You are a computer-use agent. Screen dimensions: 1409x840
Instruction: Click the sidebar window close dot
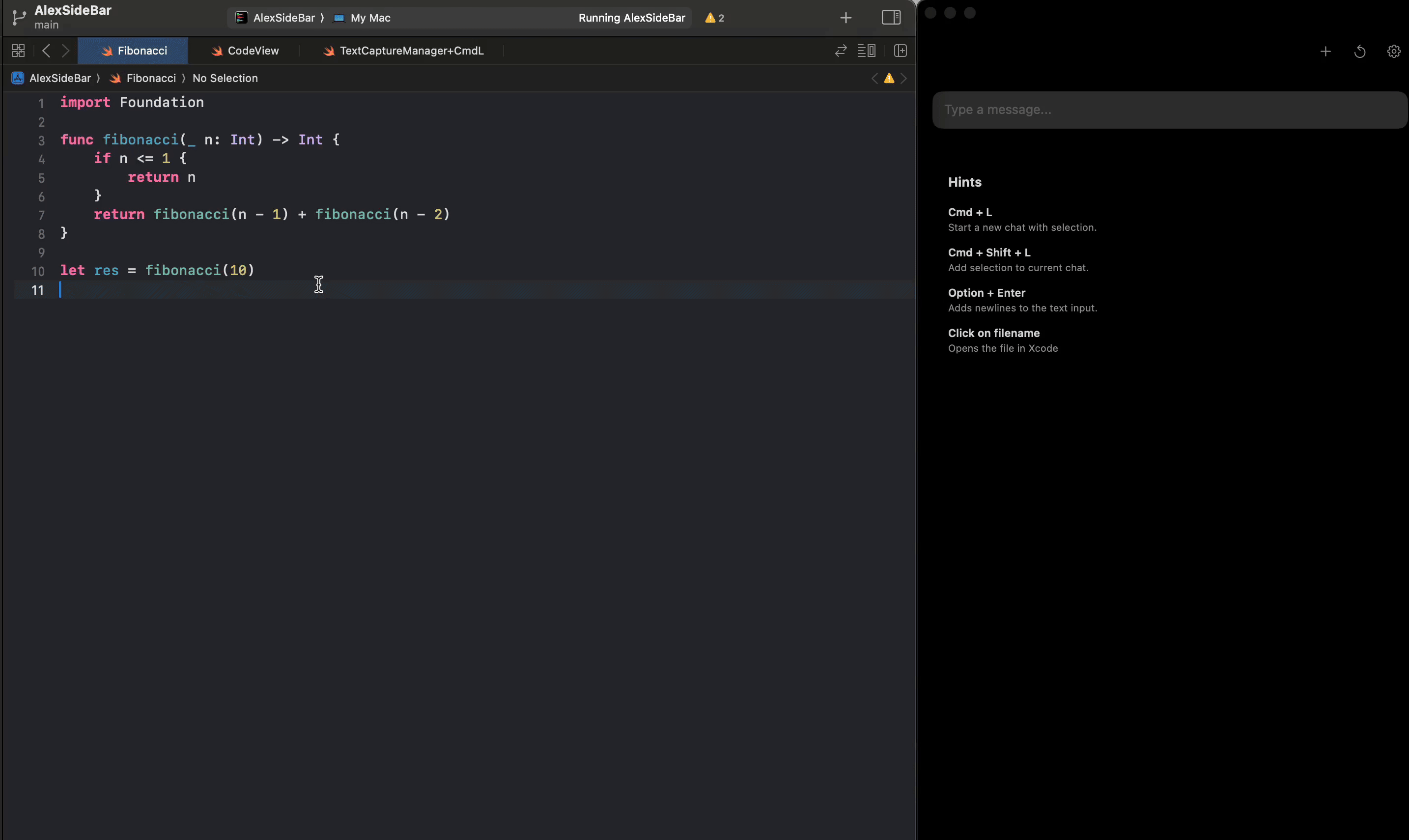pos(930,13)
